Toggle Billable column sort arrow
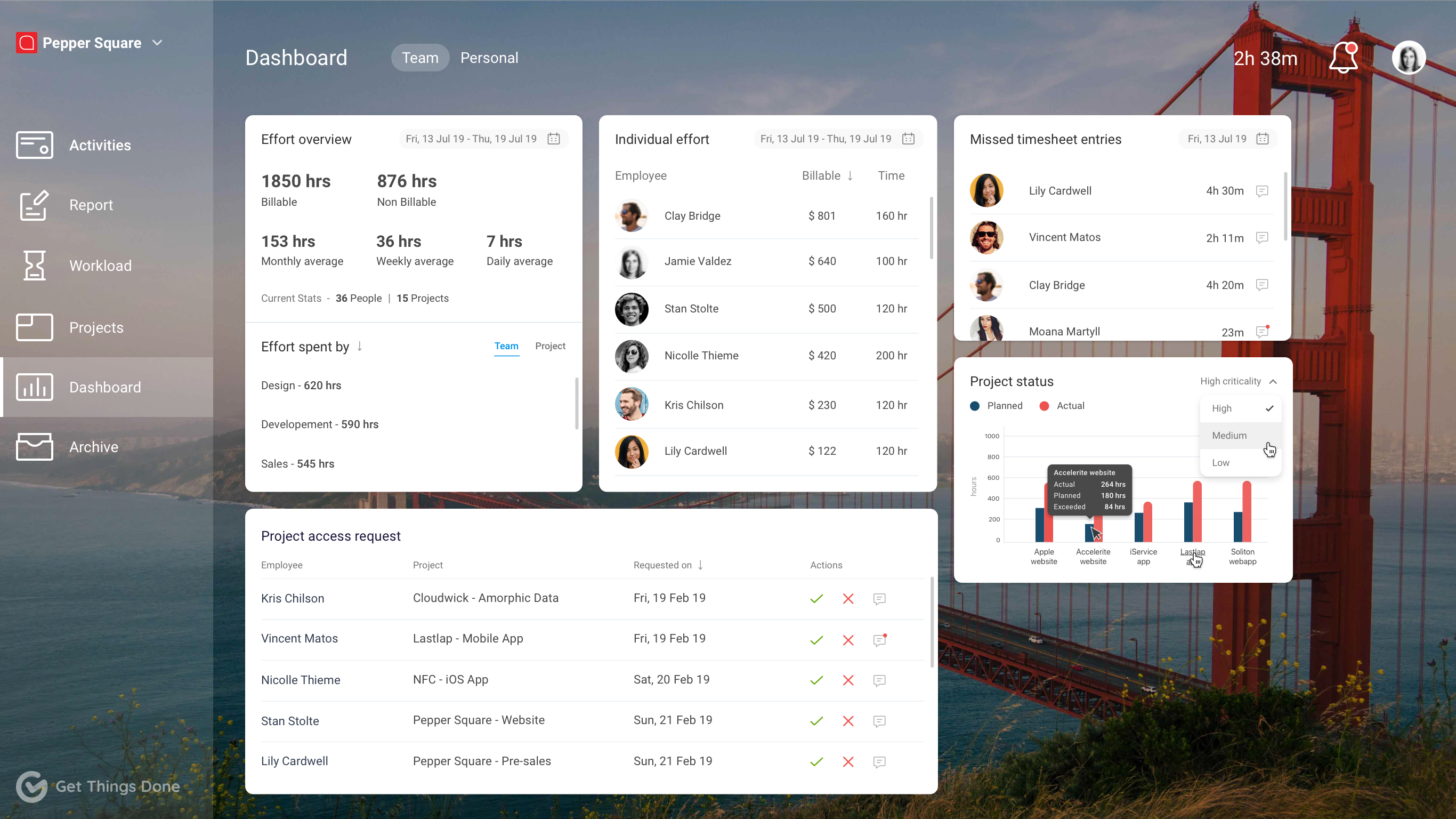Image resolution: width=1456 pixels, height=819 pixels. pos(850,176)
